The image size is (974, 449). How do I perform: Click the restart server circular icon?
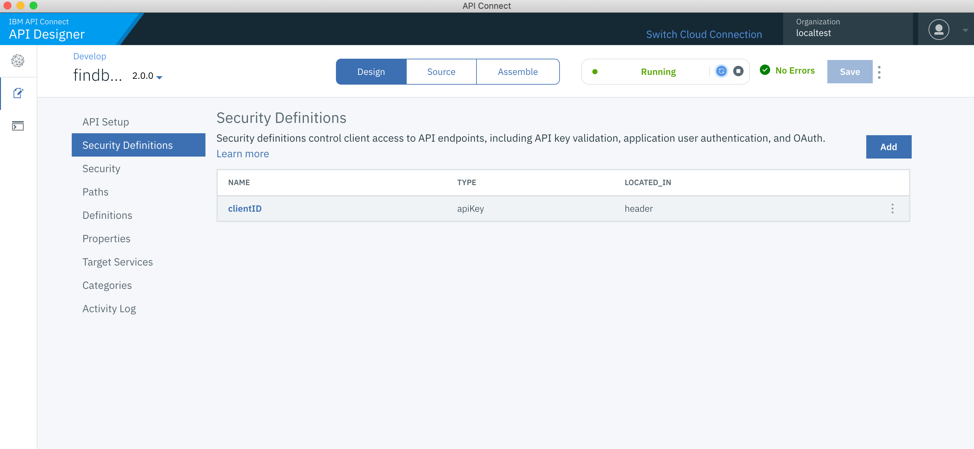tap(721, 71)
